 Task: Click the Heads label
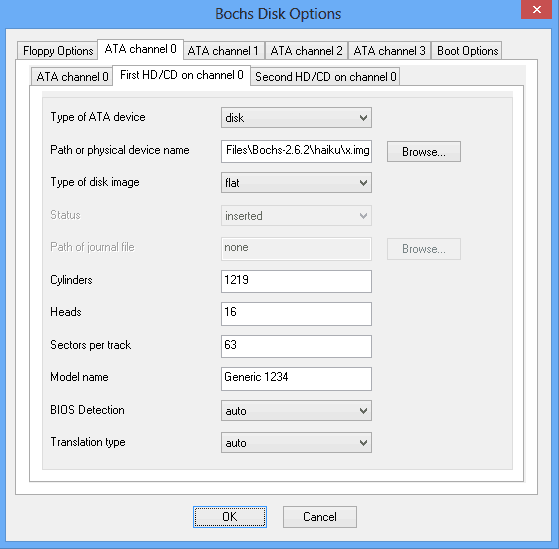pyautogui.click(x=66, y=312)
